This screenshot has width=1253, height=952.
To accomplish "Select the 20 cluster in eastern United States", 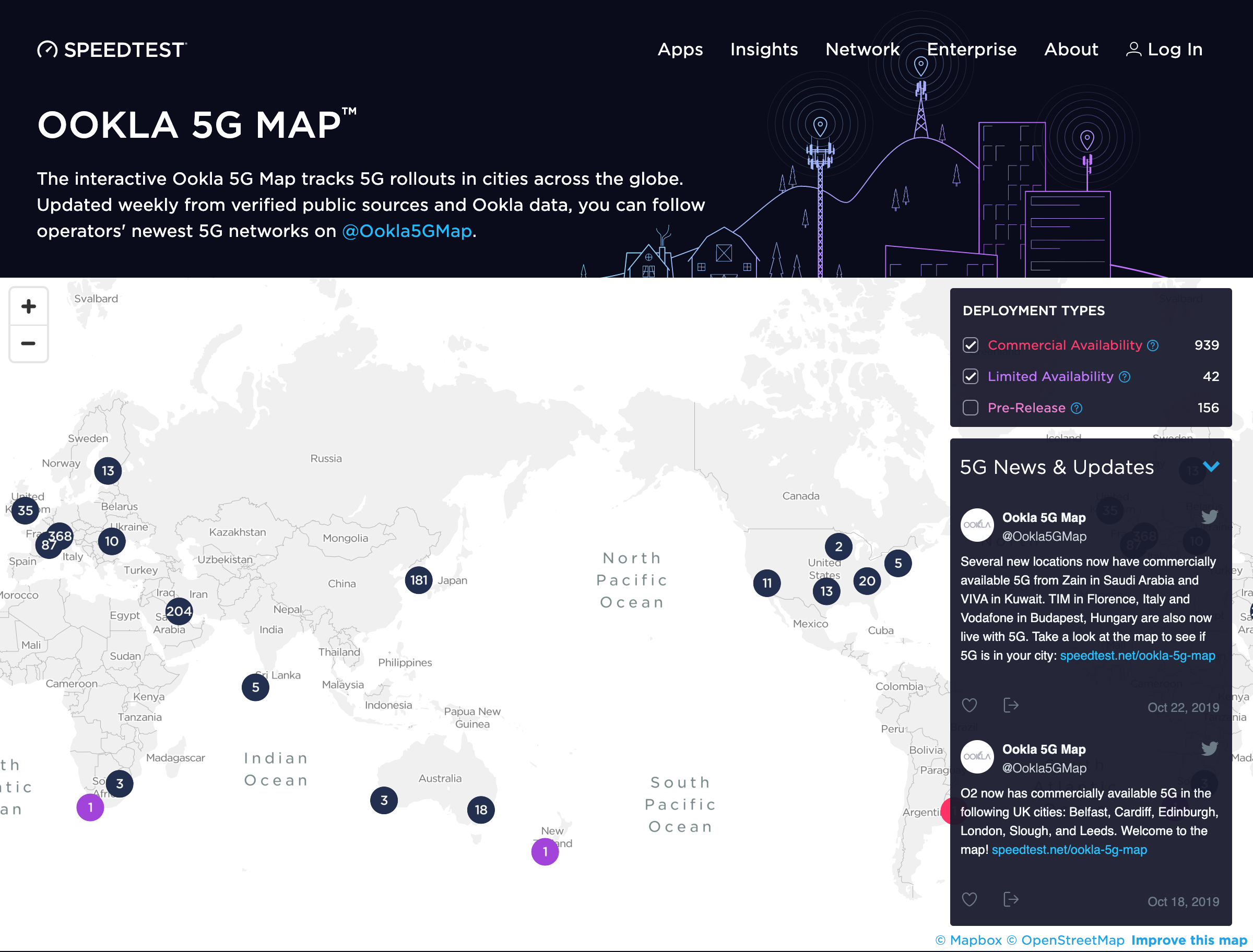I will click(867, 580).
